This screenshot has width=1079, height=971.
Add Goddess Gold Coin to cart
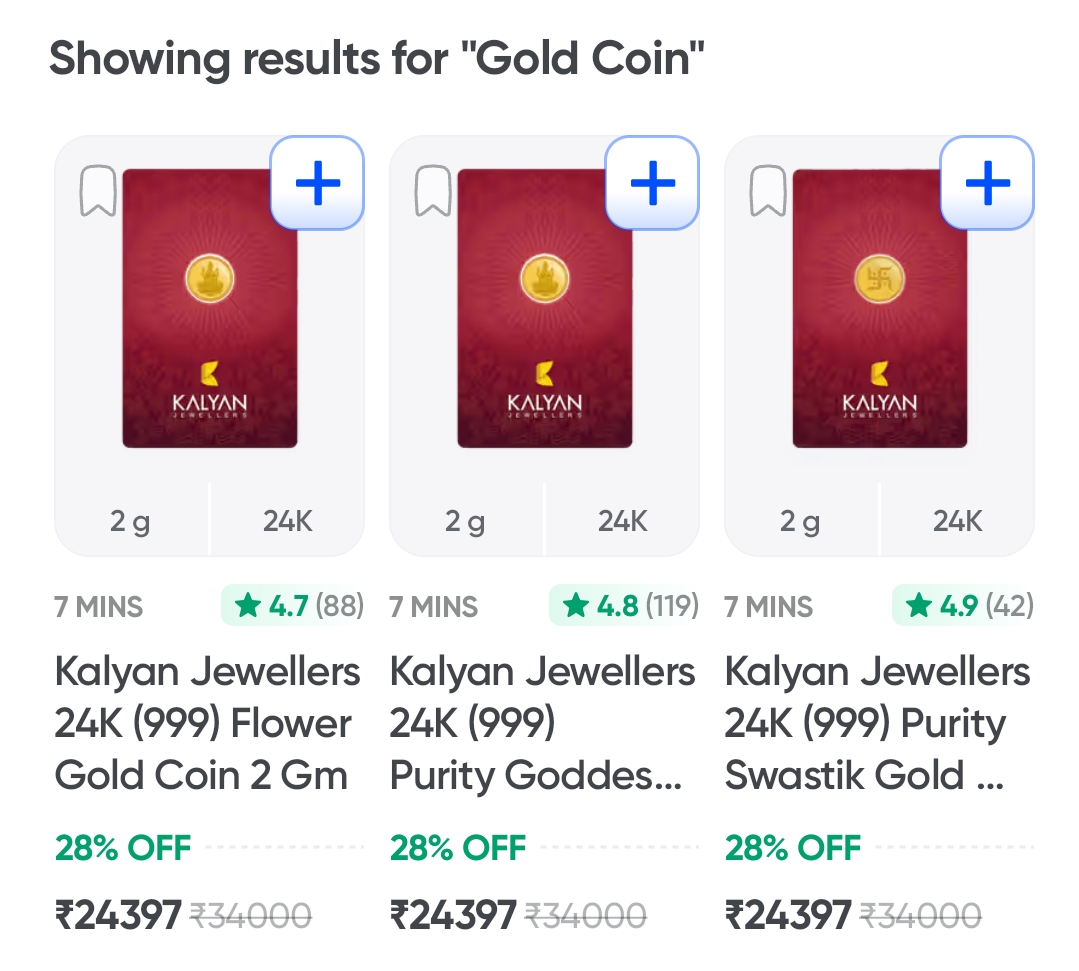pyautogui.click(x=653, y=183)
